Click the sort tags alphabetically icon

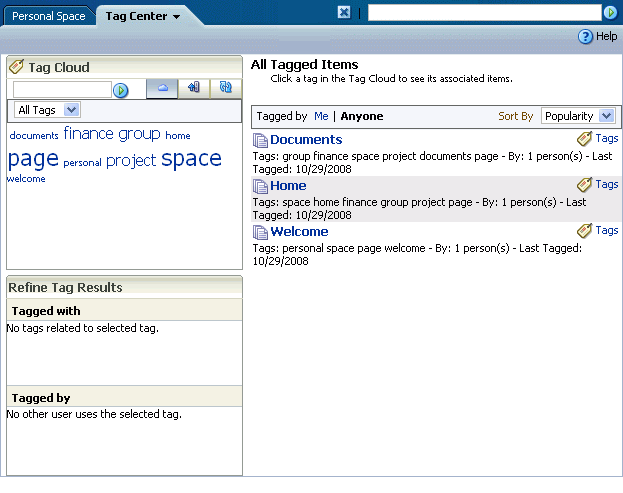[194, 88]
